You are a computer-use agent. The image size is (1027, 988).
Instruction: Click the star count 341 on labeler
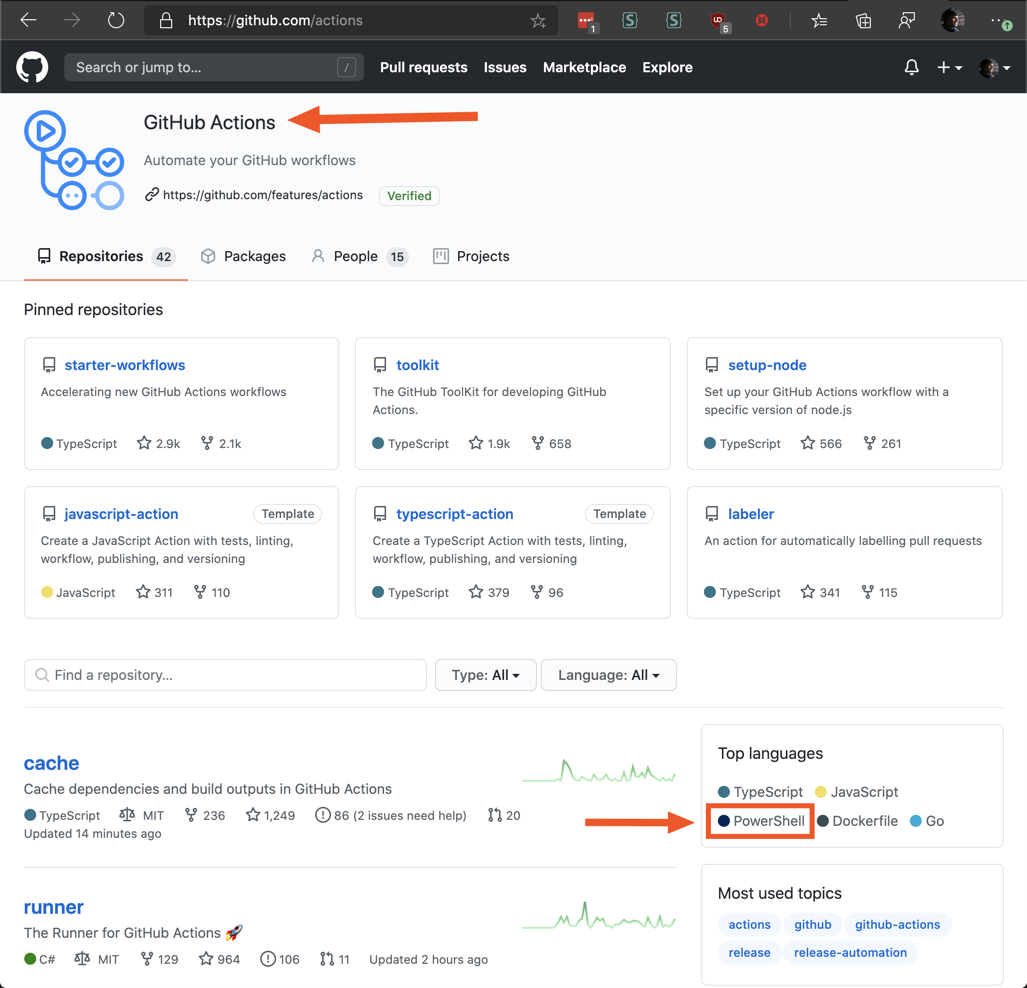pos(820,592)
